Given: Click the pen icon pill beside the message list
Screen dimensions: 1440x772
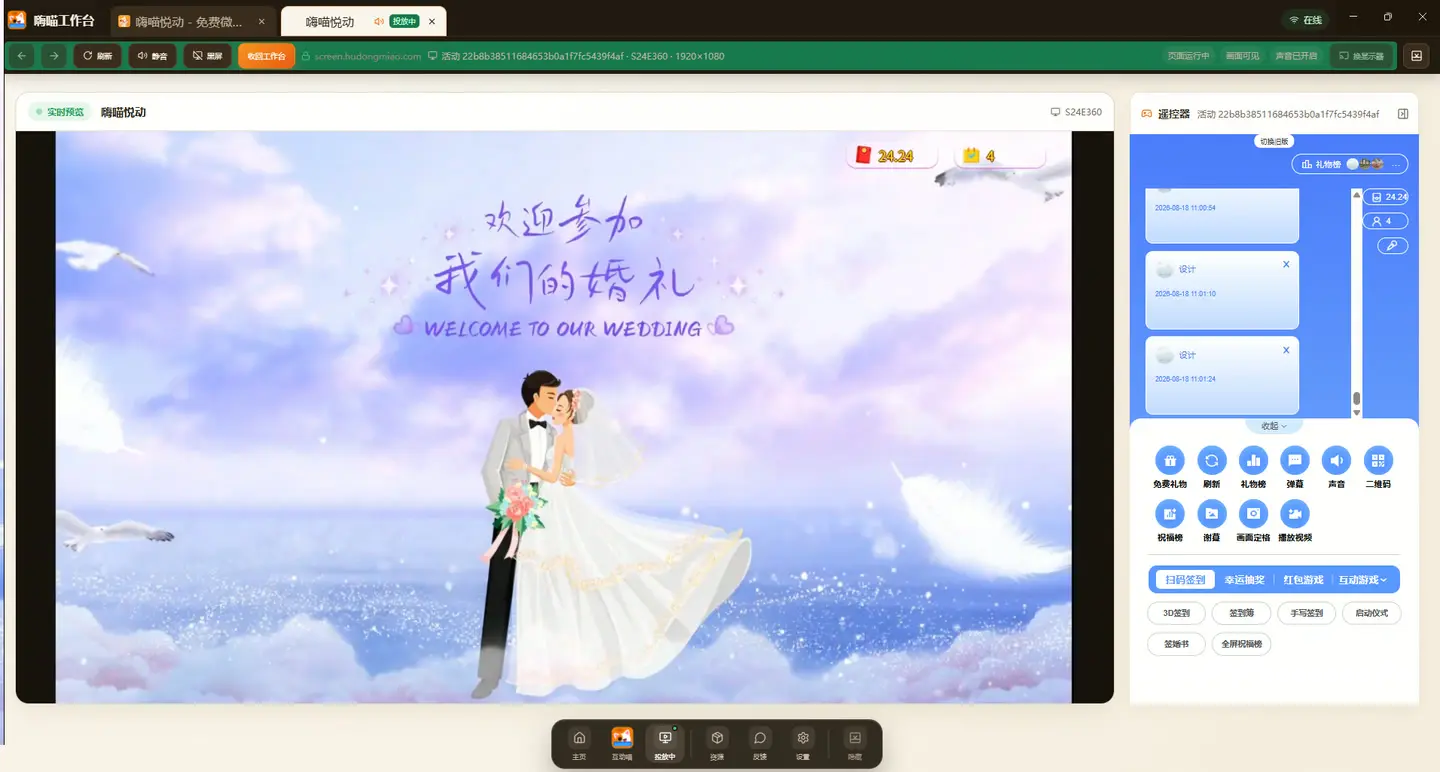Looking at the screenshot, I should tap(1393, 246).
